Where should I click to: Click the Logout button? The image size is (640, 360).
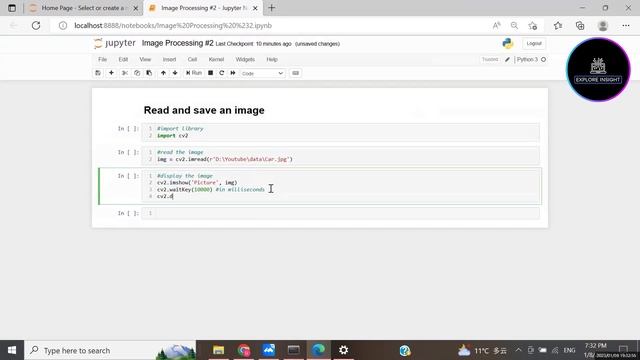click(534, 44)
